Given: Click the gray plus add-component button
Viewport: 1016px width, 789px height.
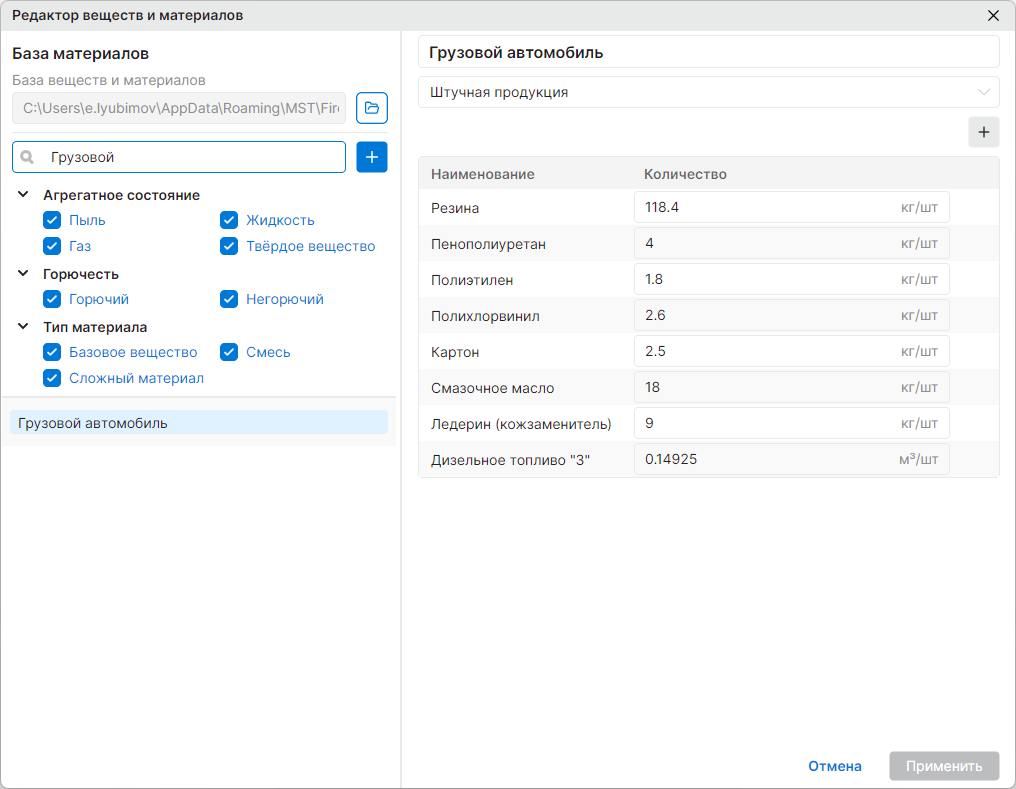Looking at the screenshot, I should (x=984, y=132).
